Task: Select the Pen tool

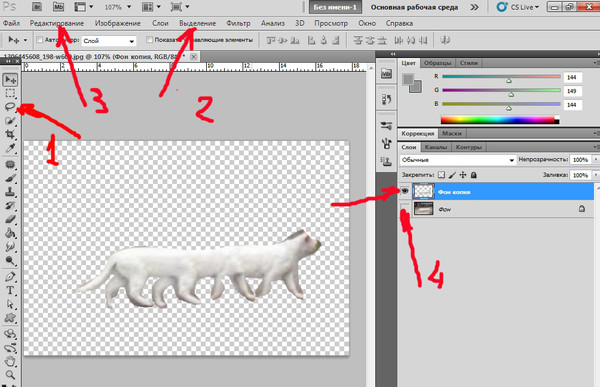Action: tap(10, 276)
